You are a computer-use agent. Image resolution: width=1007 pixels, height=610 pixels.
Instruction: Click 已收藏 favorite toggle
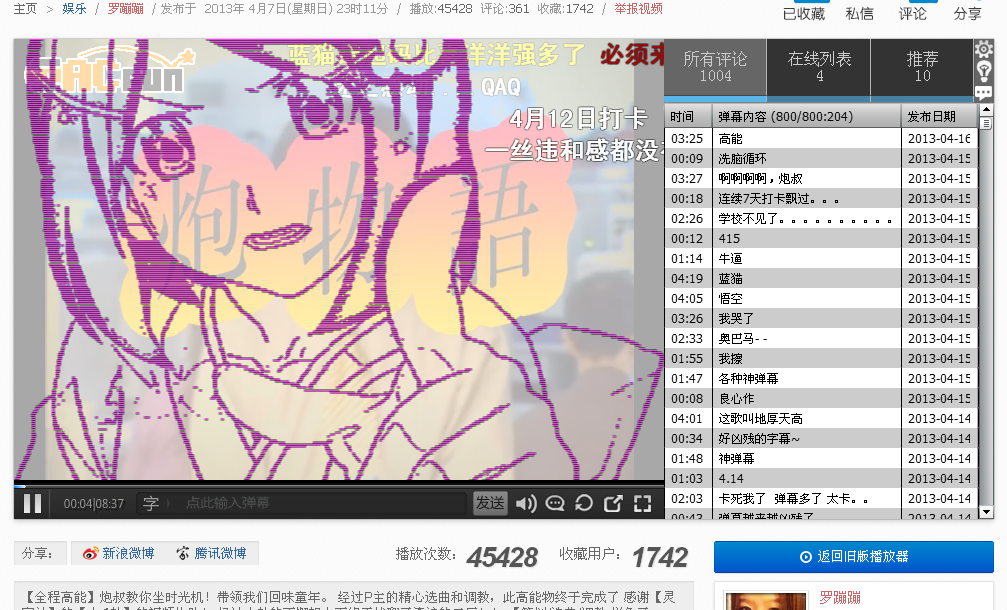(x=803, y=13)
